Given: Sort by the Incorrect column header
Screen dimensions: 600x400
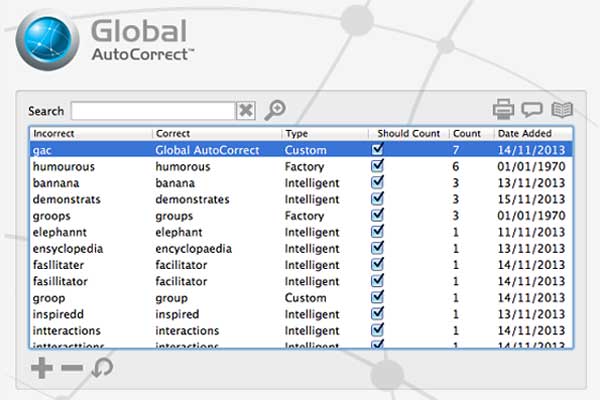Looking at the screenshot, I should click(x=91, y=134).
